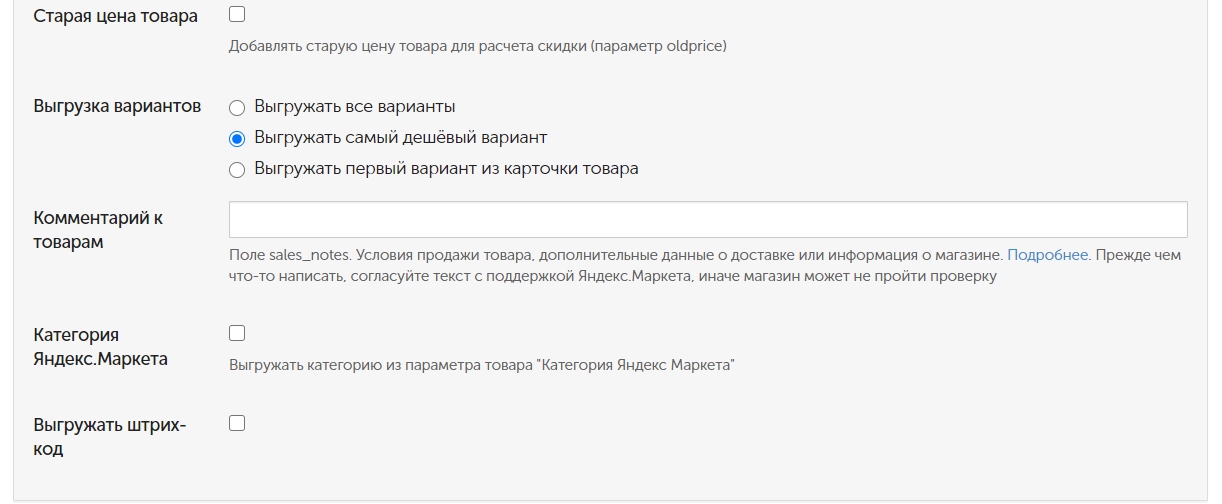
Task: Enable the Старая цена товара checkbox
Action: point(237,15)
